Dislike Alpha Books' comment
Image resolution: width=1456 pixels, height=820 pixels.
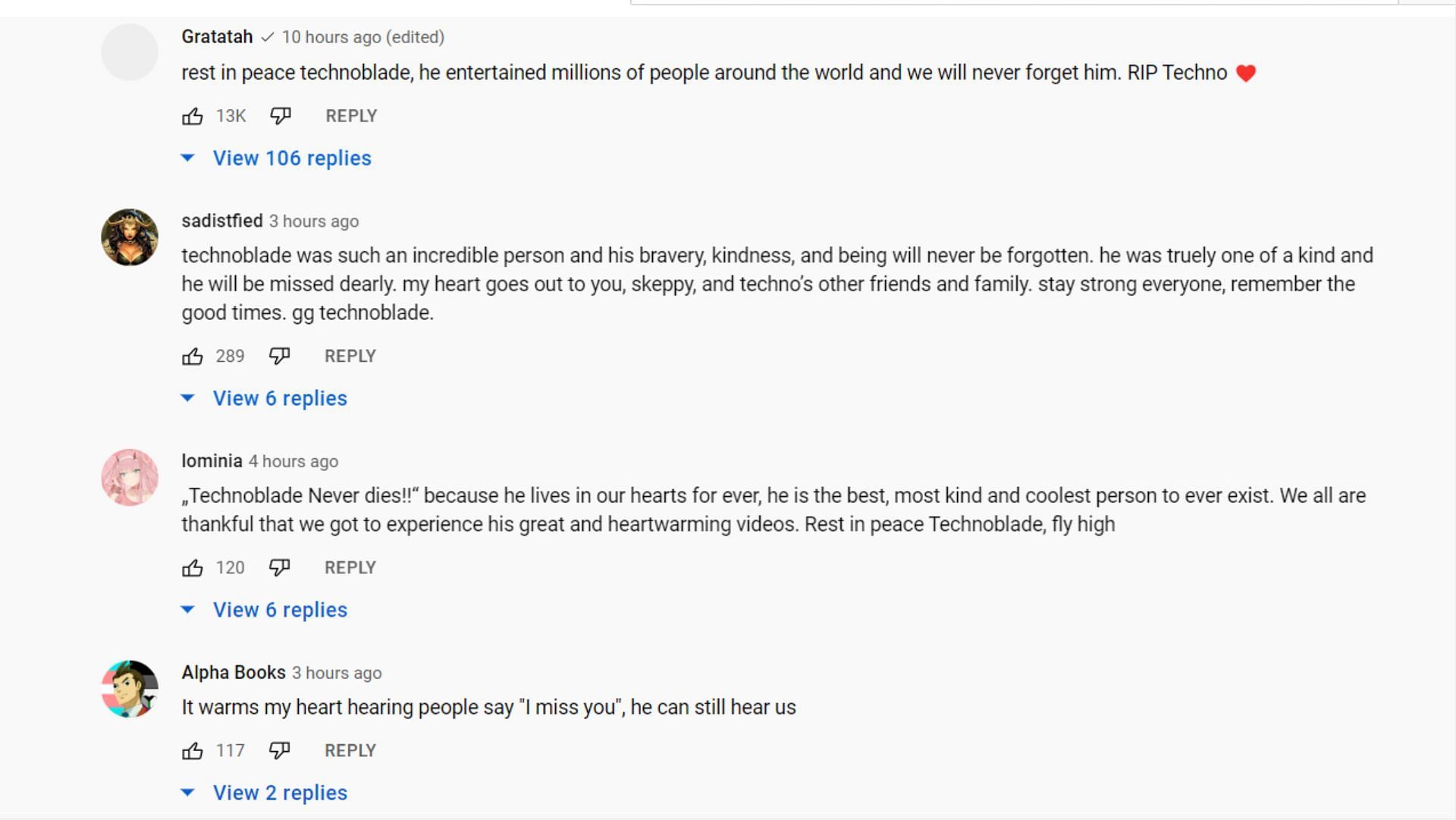coord(279,751)
